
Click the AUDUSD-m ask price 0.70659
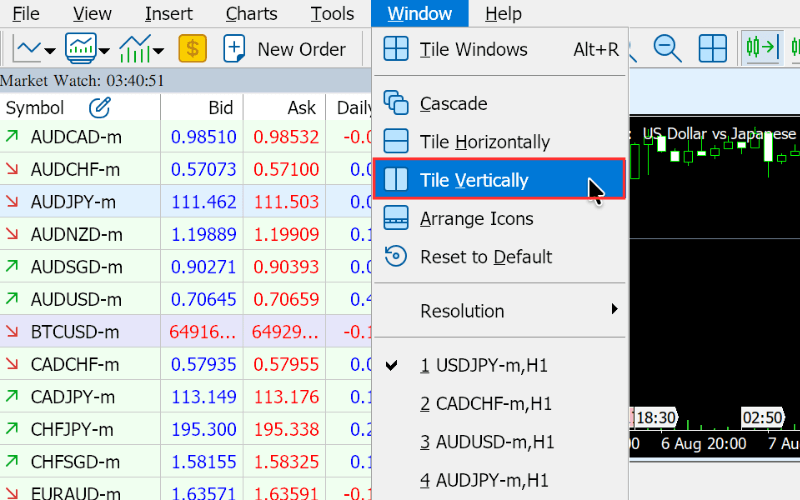[x=286, y=299]
